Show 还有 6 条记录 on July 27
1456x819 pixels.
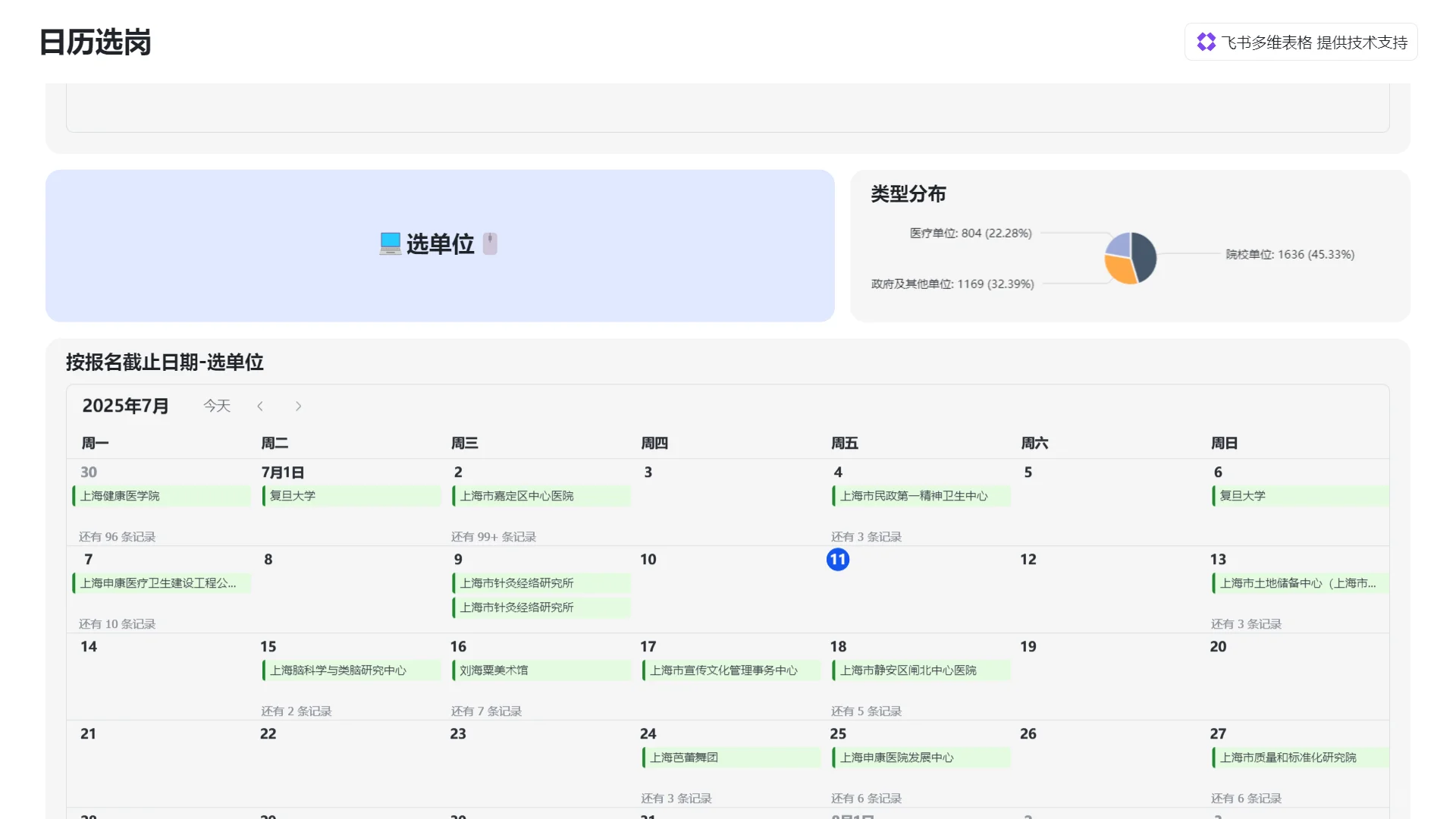(1246, 799)
